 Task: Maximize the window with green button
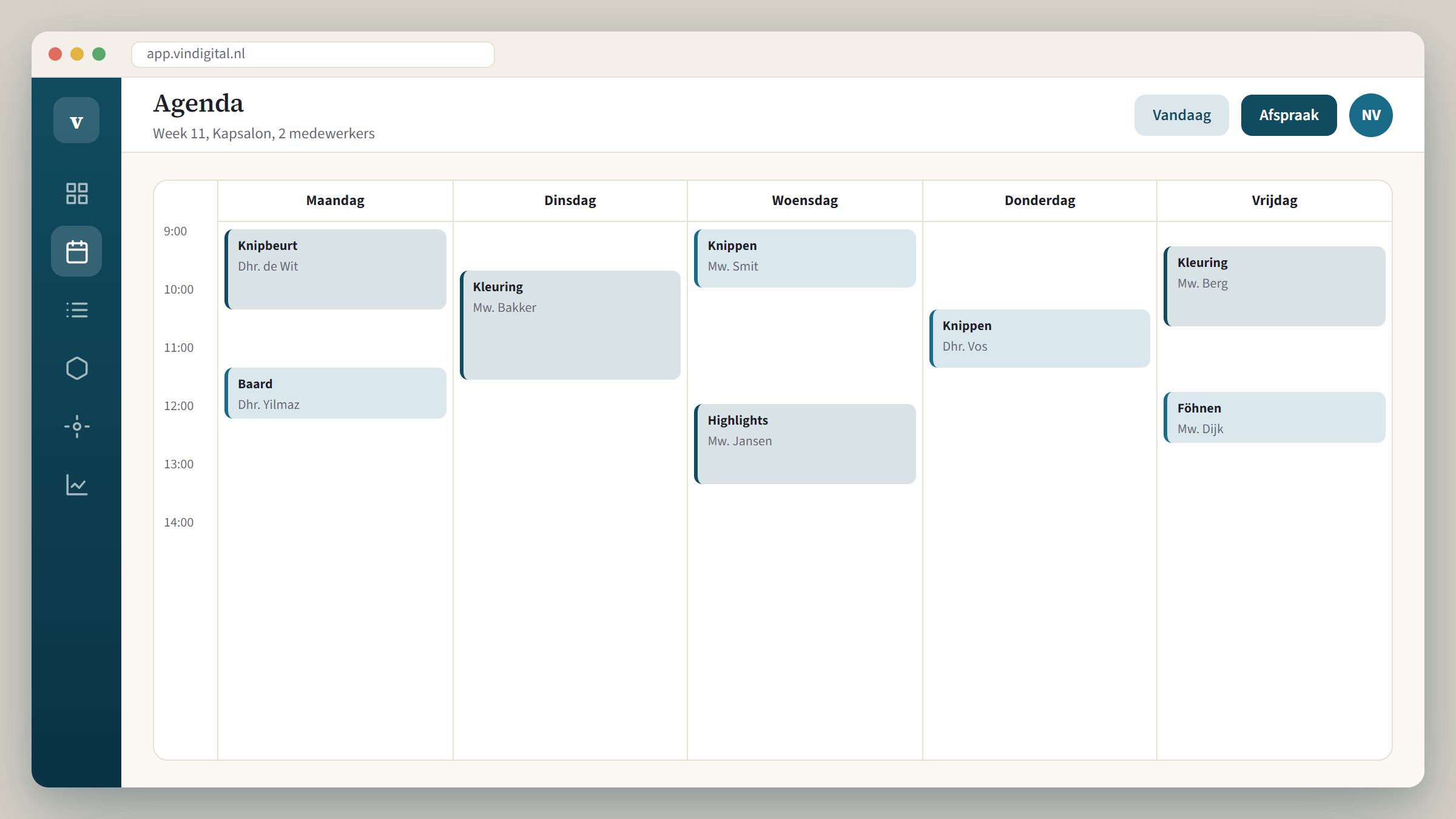pyautogui.click(x=99, y=54)
